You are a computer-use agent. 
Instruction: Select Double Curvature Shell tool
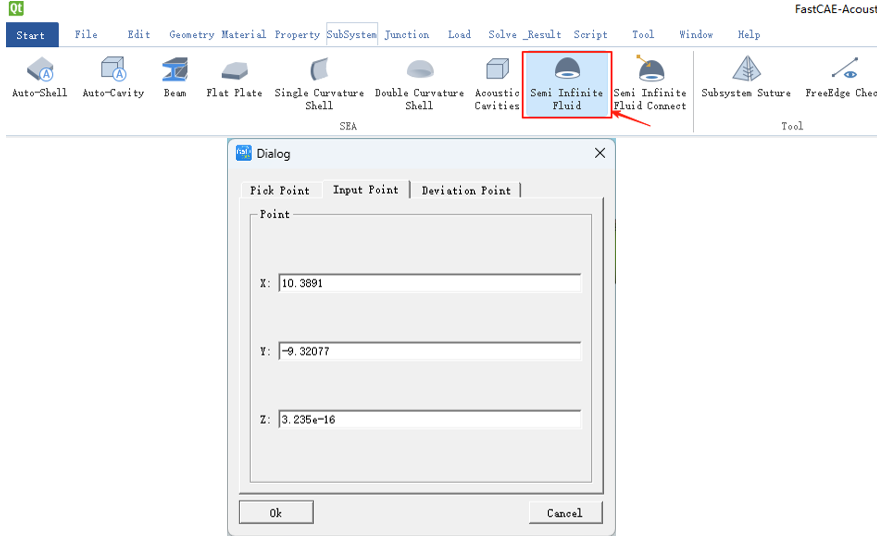pyautogui.click(x=419, y=84)
